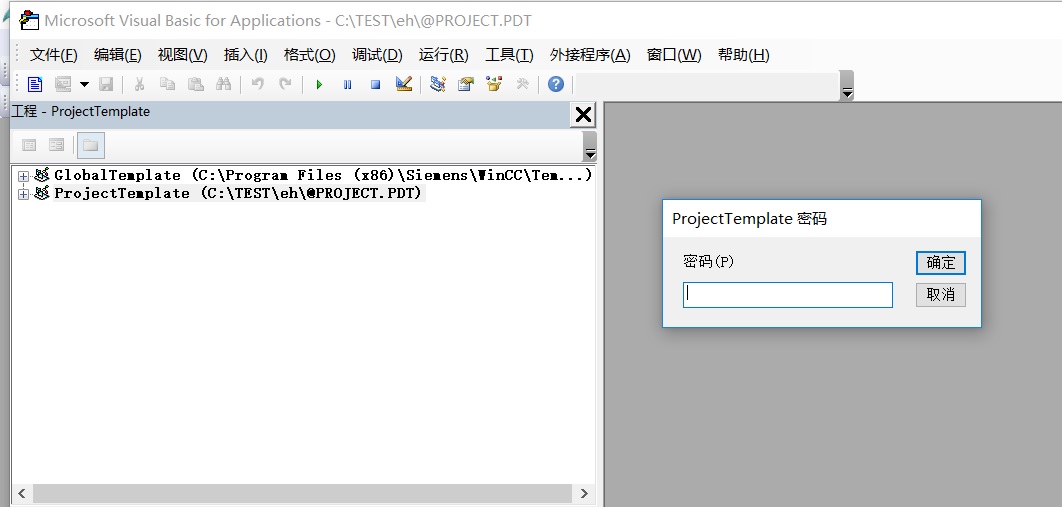This screenshot has height=507, width=1062.
Task: Close the 工程 project explorer panel
Action: pos(583,115)
